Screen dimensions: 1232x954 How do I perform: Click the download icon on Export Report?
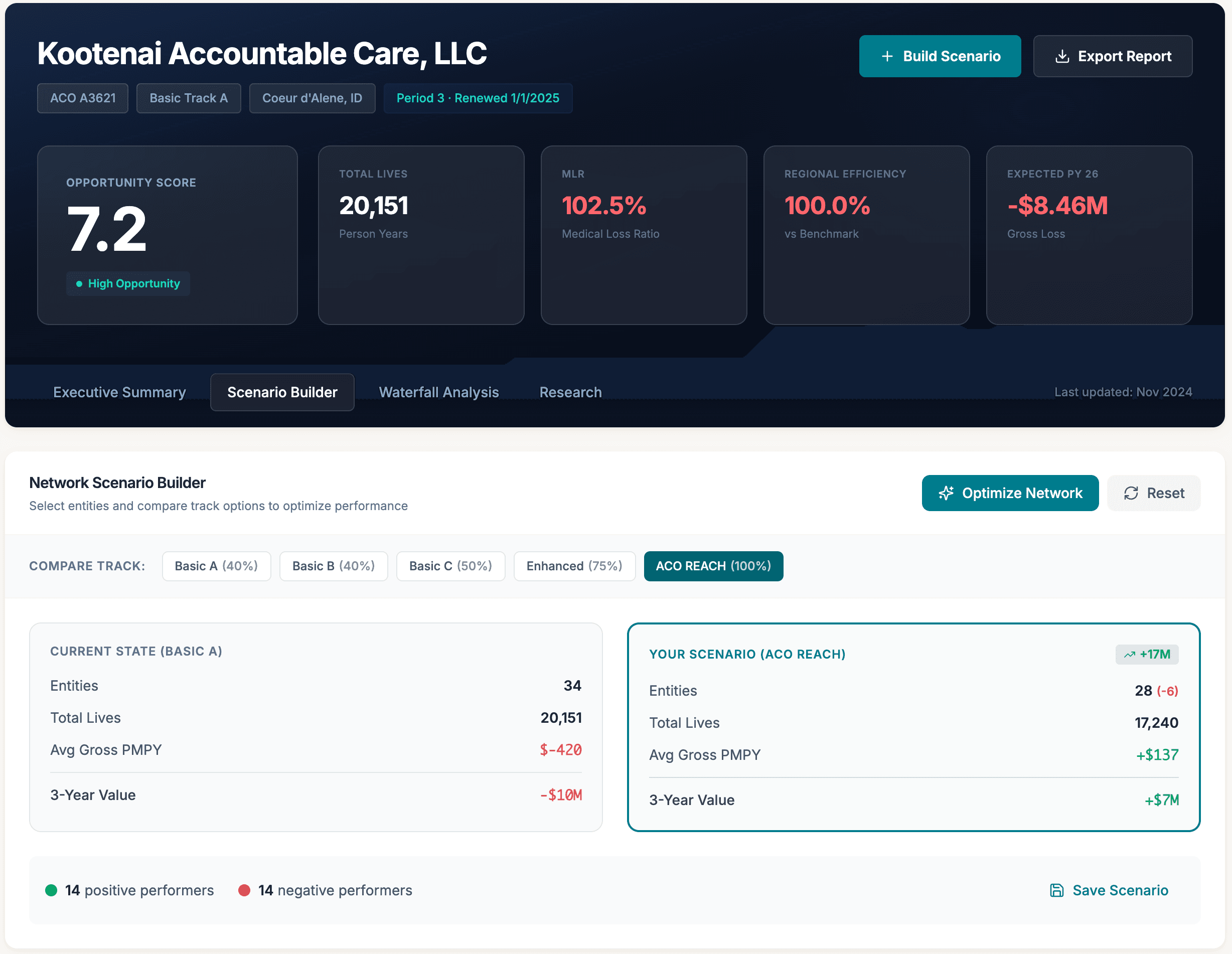1063,56
